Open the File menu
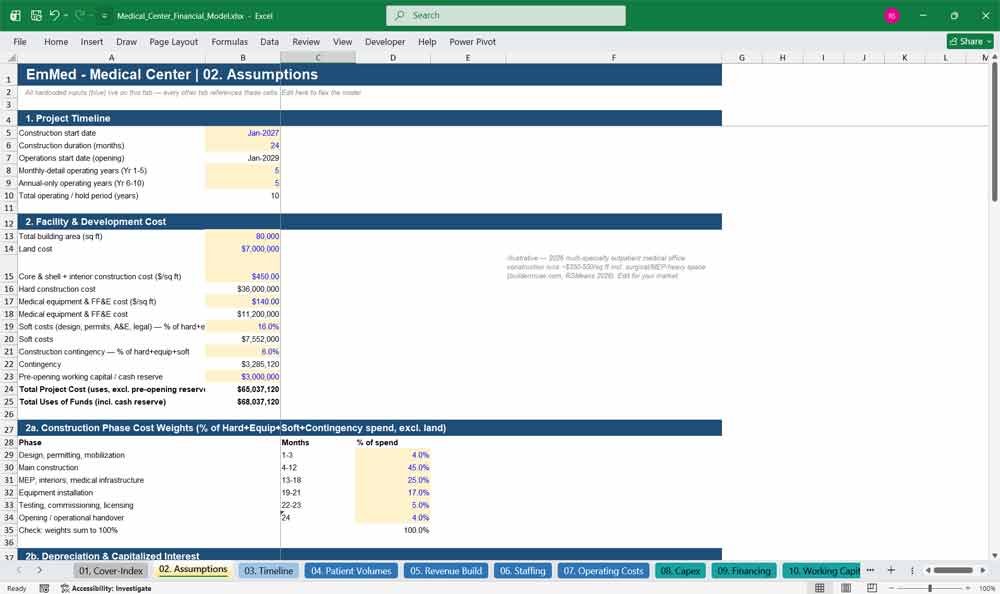Image resolution: width=1000 pixels, height=594 pixels. click(x=20, y=41)
